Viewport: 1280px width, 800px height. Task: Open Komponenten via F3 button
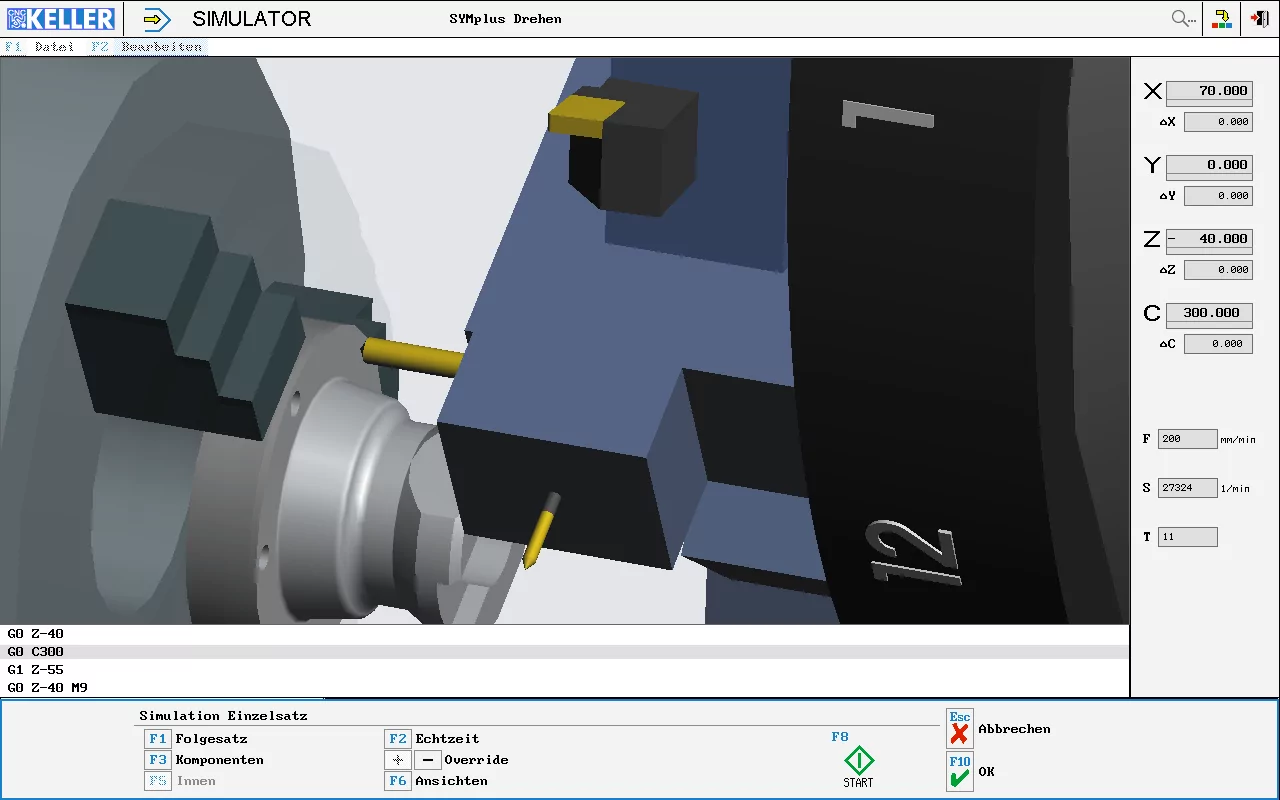point(157,760)
